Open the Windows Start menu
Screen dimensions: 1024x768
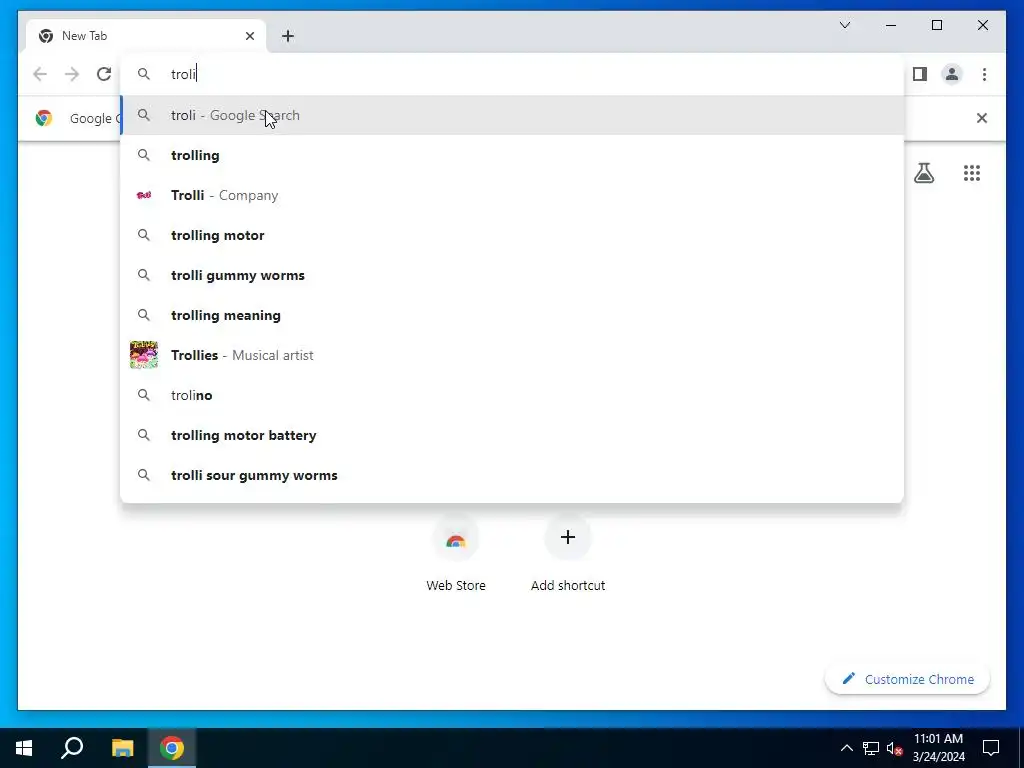click(24, 748)
